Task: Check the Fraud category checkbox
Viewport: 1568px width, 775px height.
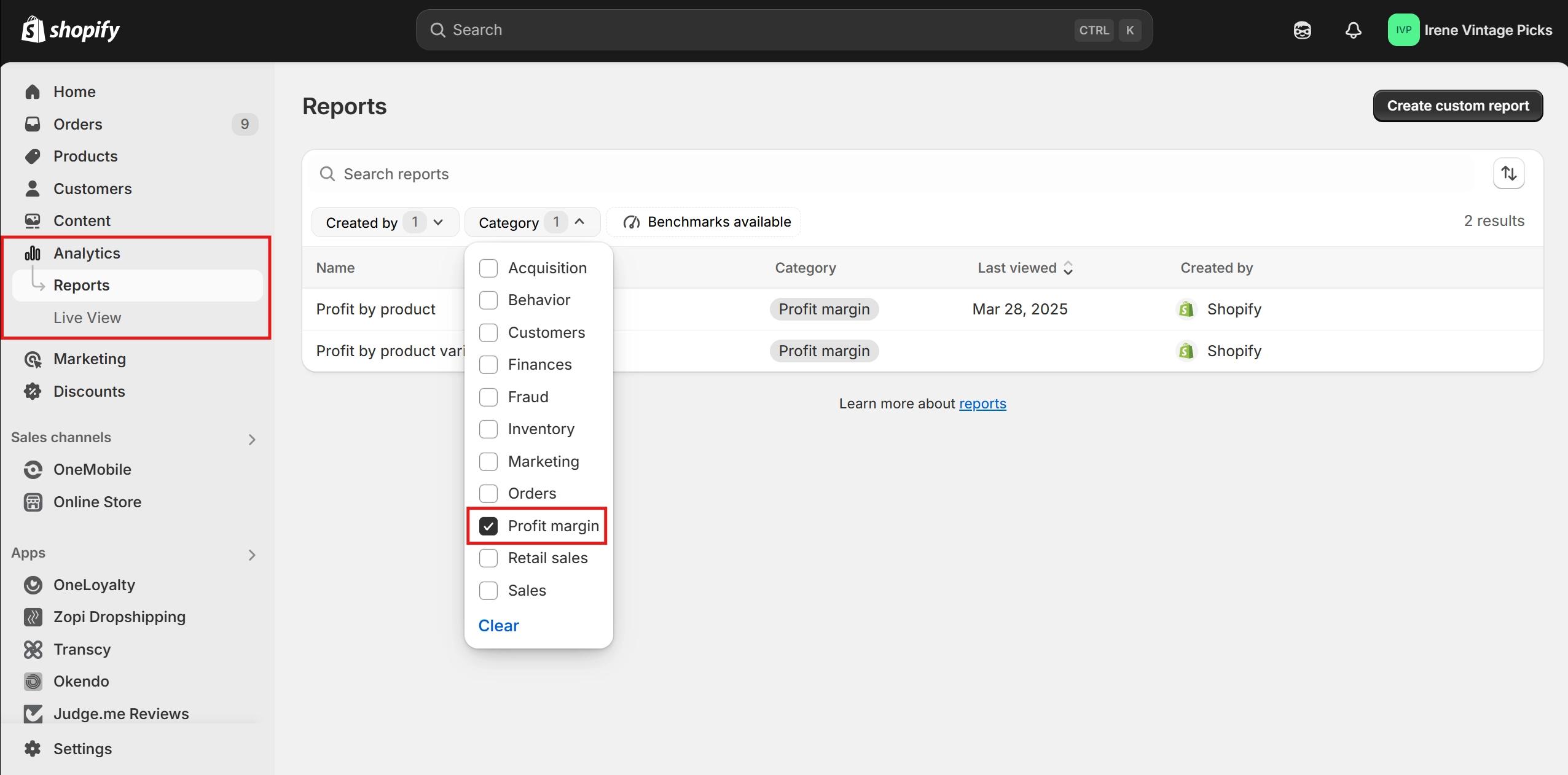Action: click(x=488, y=397)
